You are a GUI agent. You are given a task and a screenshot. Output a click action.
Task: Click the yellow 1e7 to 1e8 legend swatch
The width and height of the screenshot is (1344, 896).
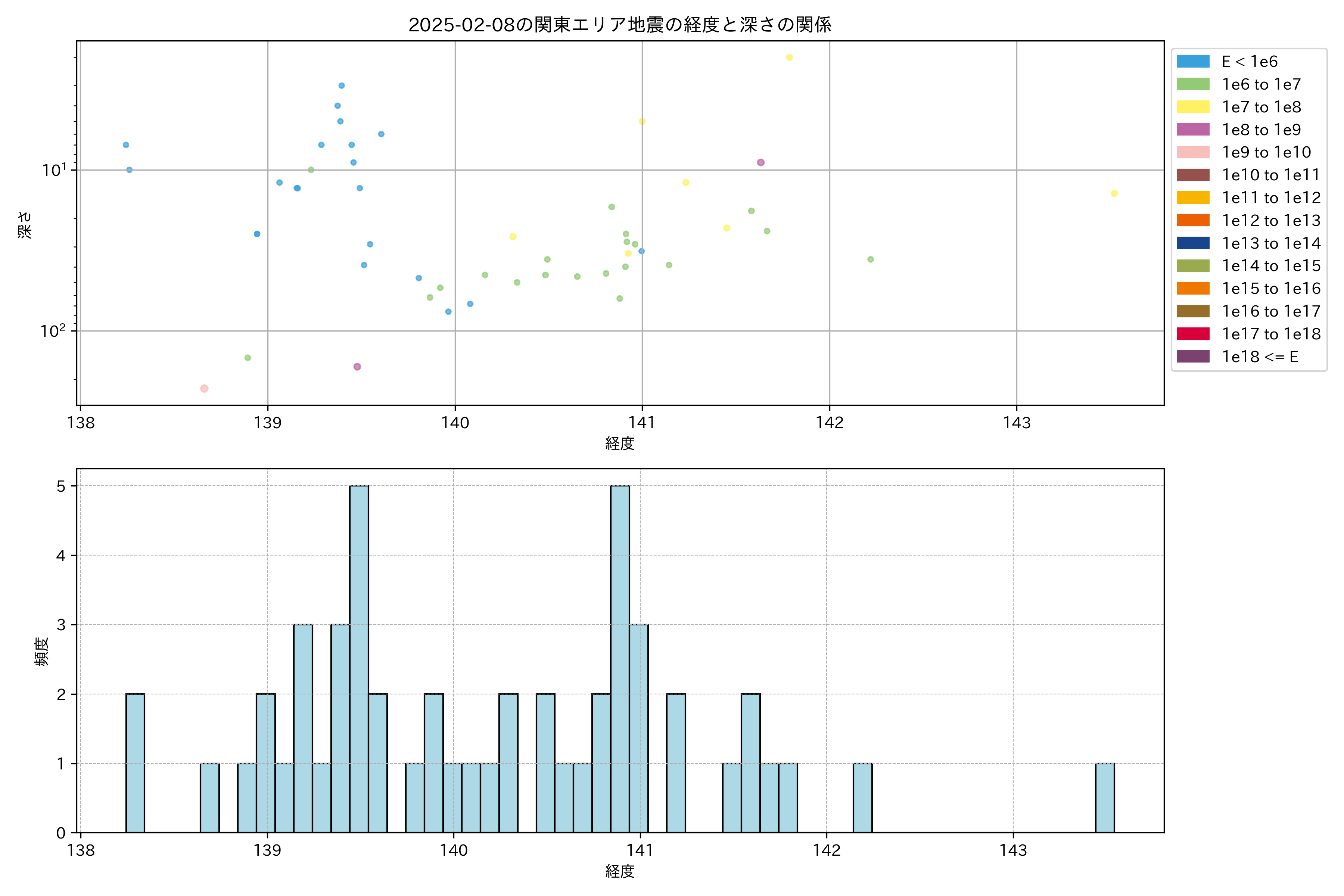coord(1193,107)
